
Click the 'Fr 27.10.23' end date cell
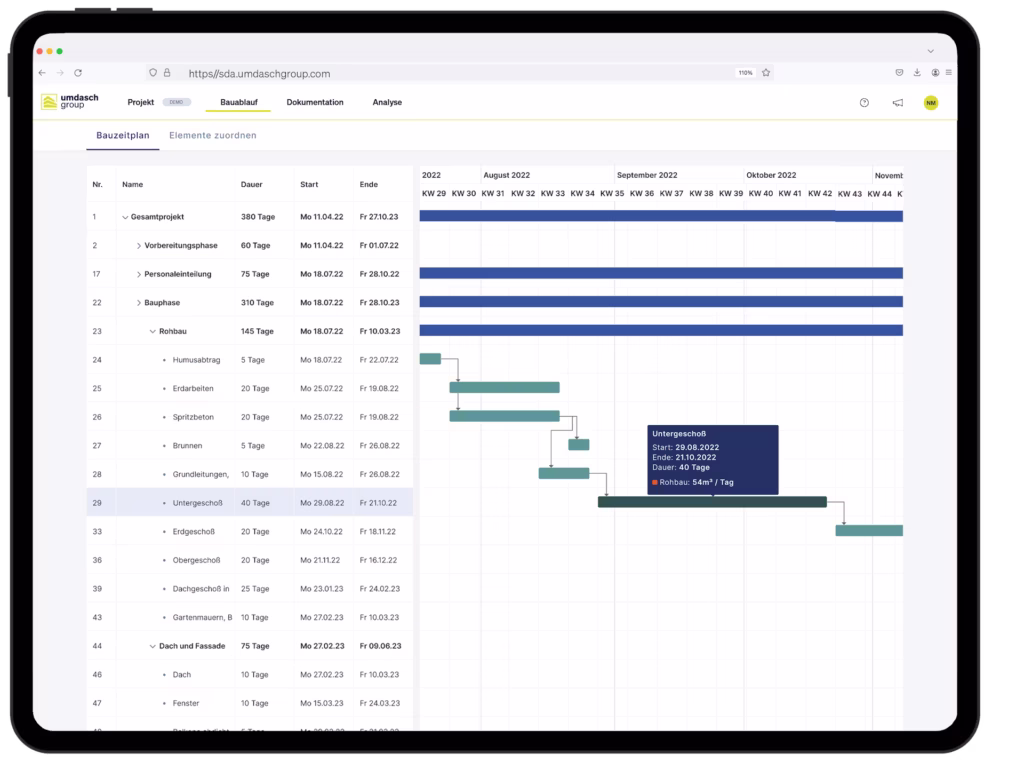click(x=379, y=217)
